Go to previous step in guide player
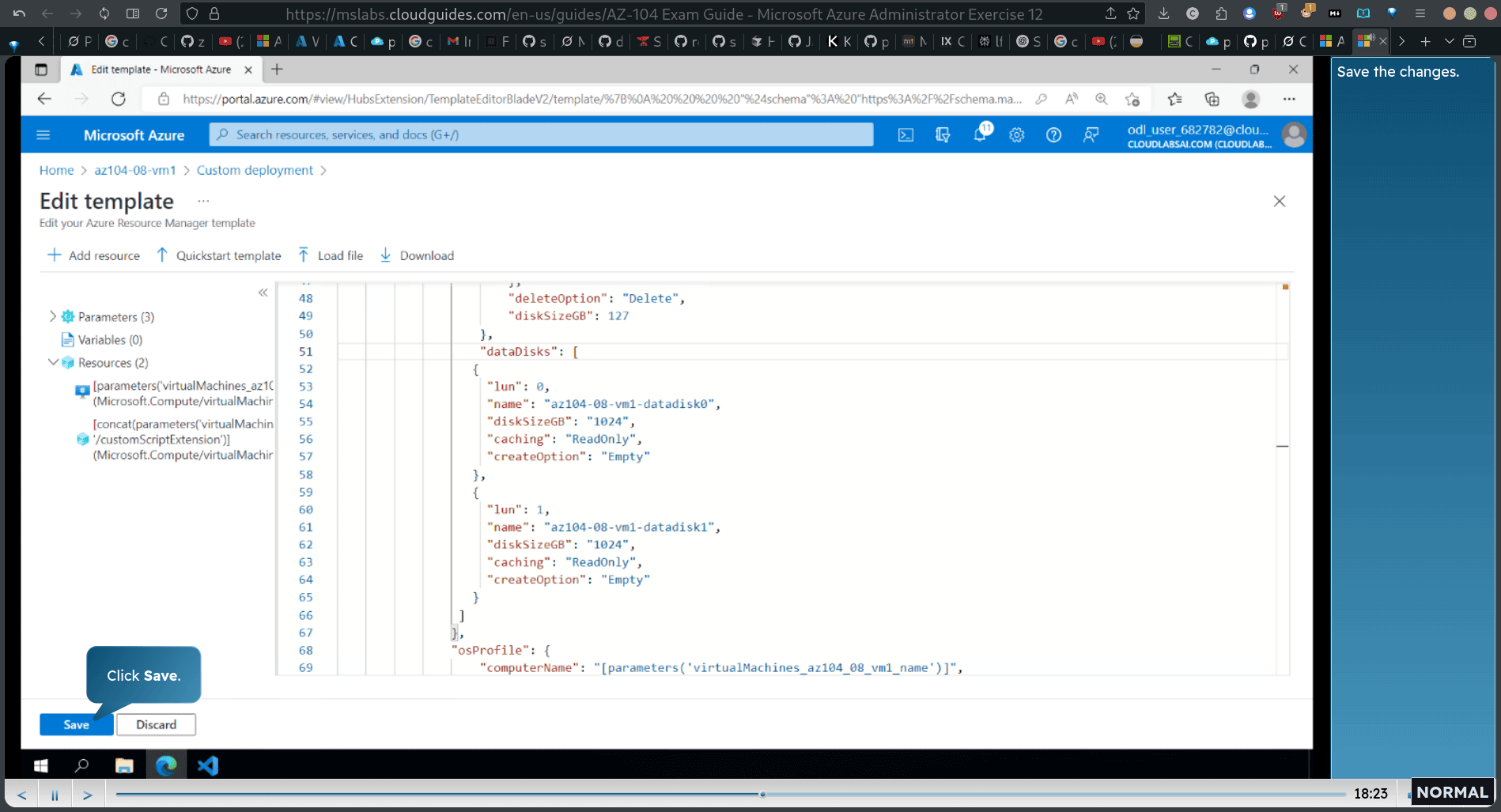 [21, 795]
